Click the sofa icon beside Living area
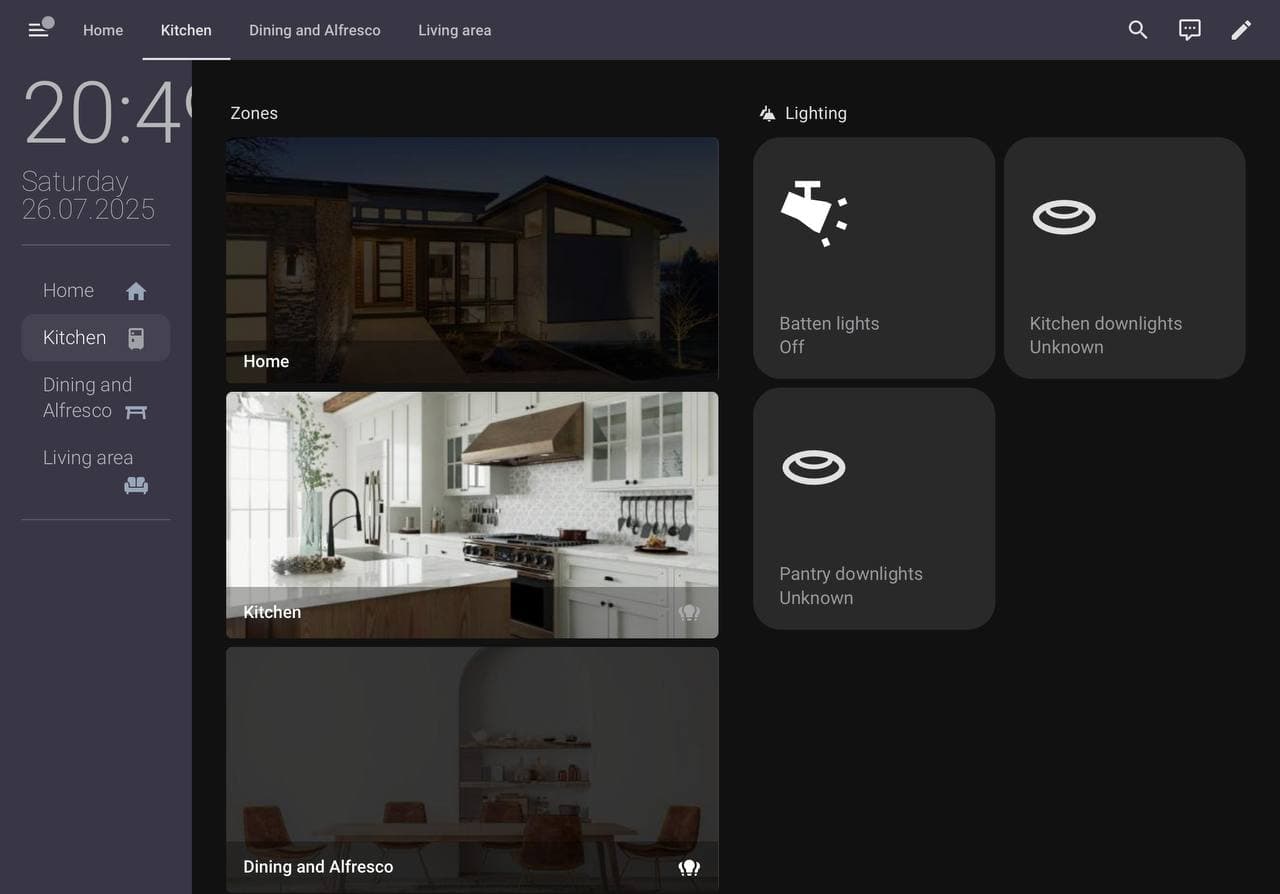Screen dimensions: 1280x894 [136, 485]
